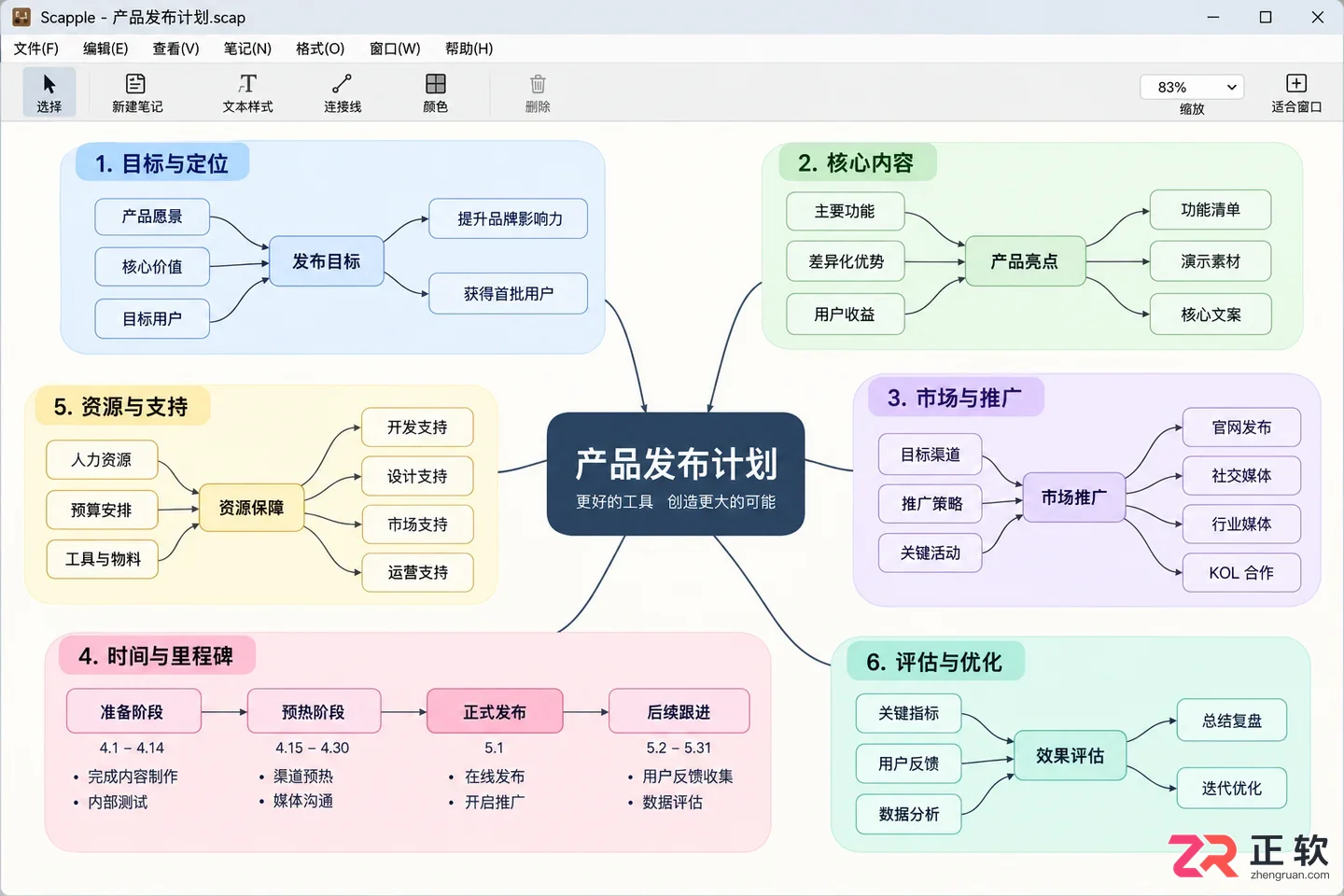This screenshot has height=896, width=1344.
Task: Click the 适合窗口 fit-to-window icon
Action: click(1296, 83)
